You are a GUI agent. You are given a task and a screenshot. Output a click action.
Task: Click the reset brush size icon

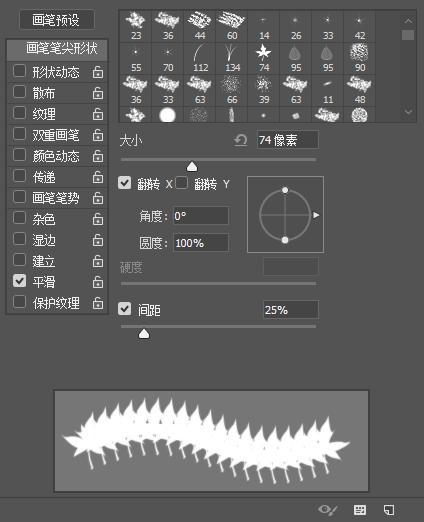240,140
